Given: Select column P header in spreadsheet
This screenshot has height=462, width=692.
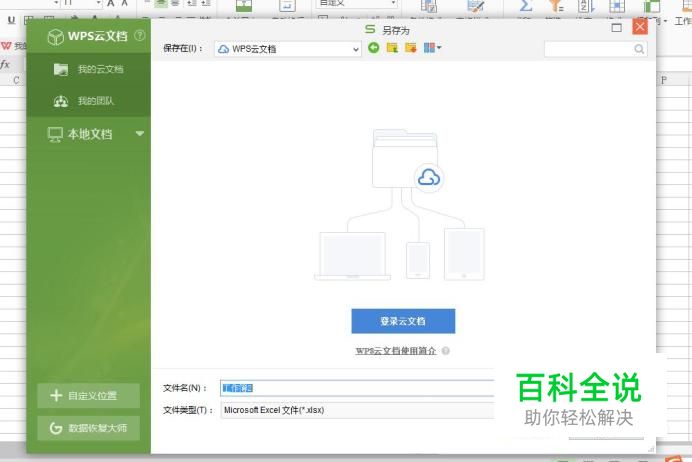Looking at the screenshot, I should coord(663,80).
